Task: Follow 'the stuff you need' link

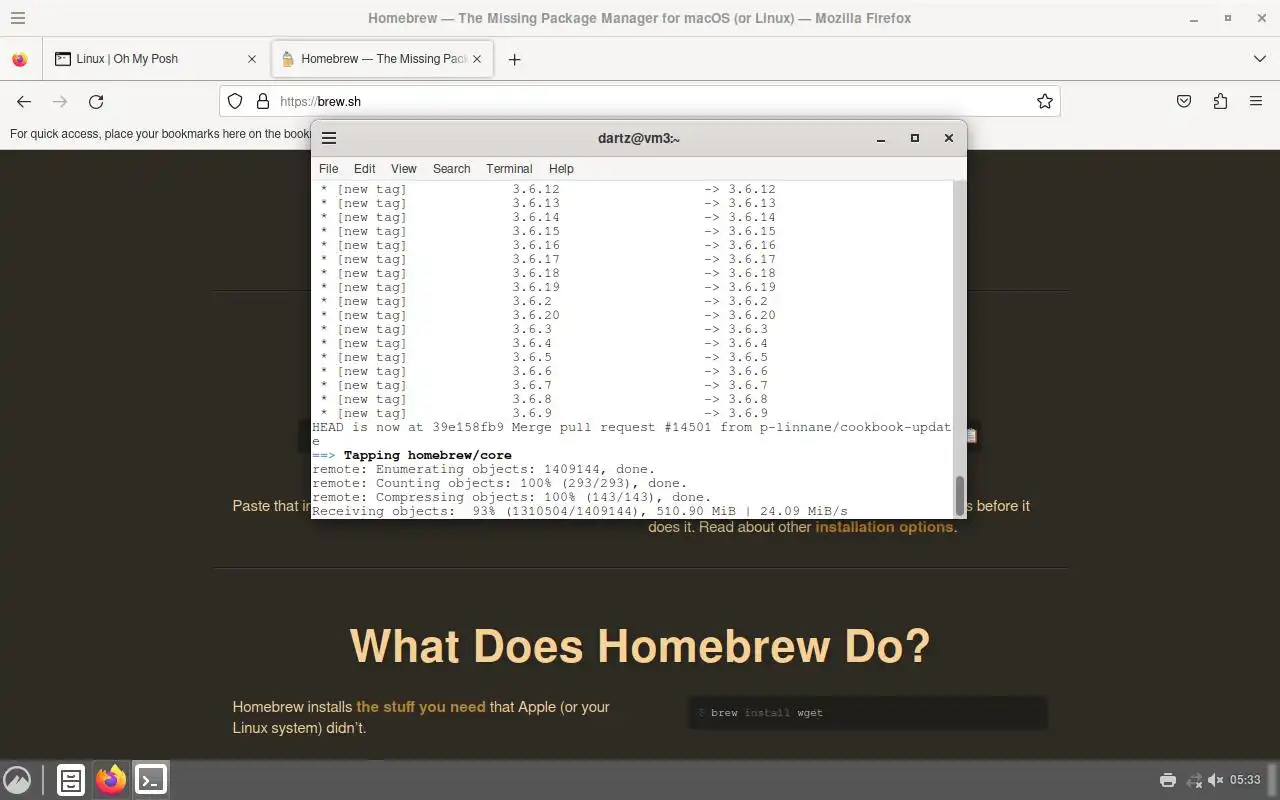Action: pos(421,707)
